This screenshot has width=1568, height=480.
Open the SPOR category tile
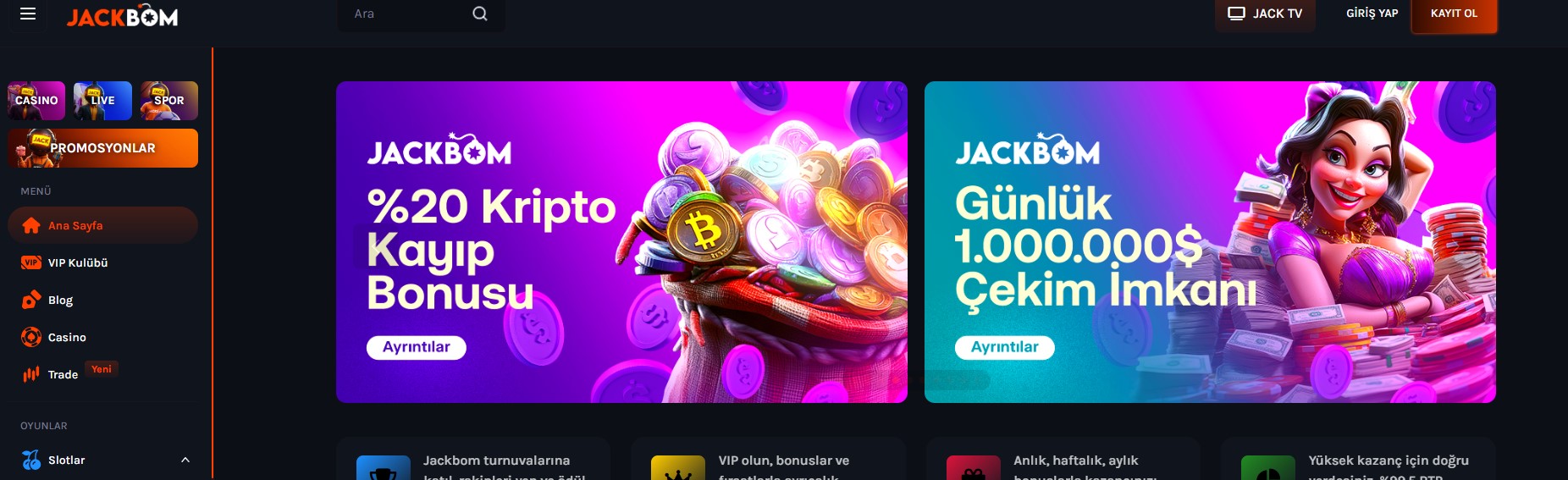click(x=169, y=101)
